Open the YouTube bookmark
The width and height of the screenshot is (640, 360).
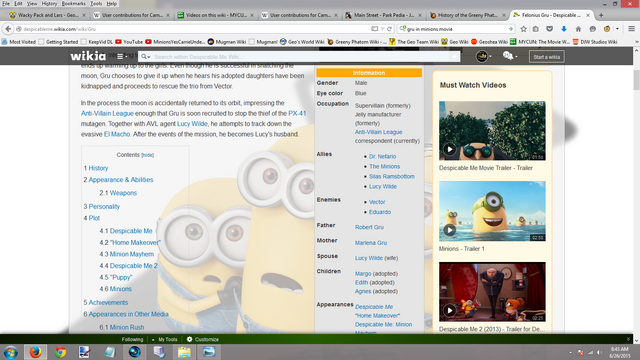pyautogui.click(x=129, y=42)
